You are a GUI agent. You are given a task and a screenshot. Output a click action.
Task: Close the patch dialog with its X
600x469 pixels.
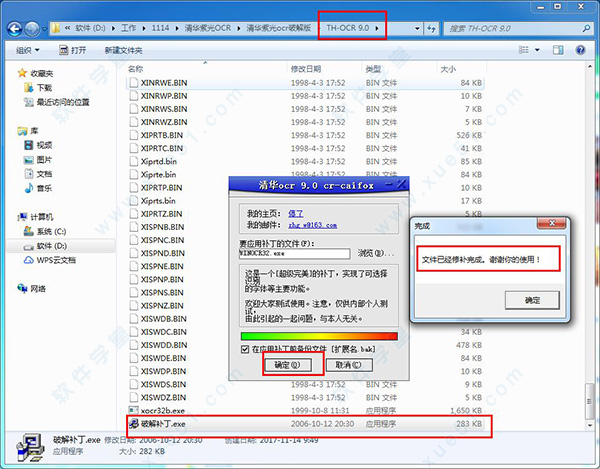click(401, 185)
